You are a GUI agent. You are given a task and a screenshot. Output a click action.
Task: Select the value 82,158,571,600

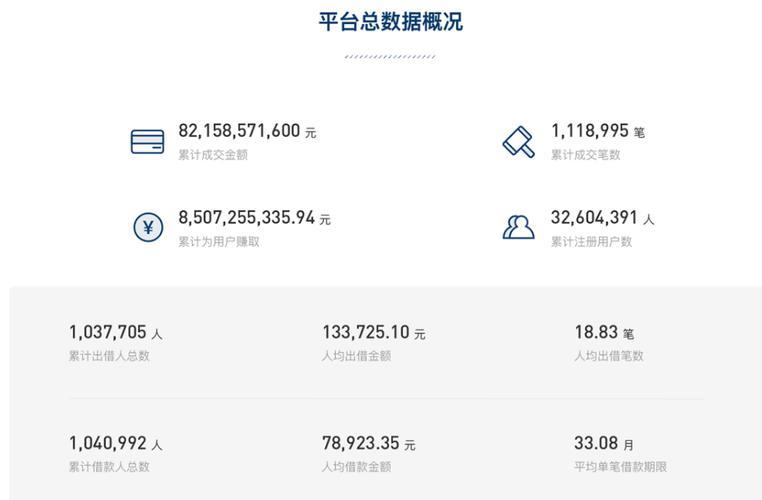click(239, 131)
